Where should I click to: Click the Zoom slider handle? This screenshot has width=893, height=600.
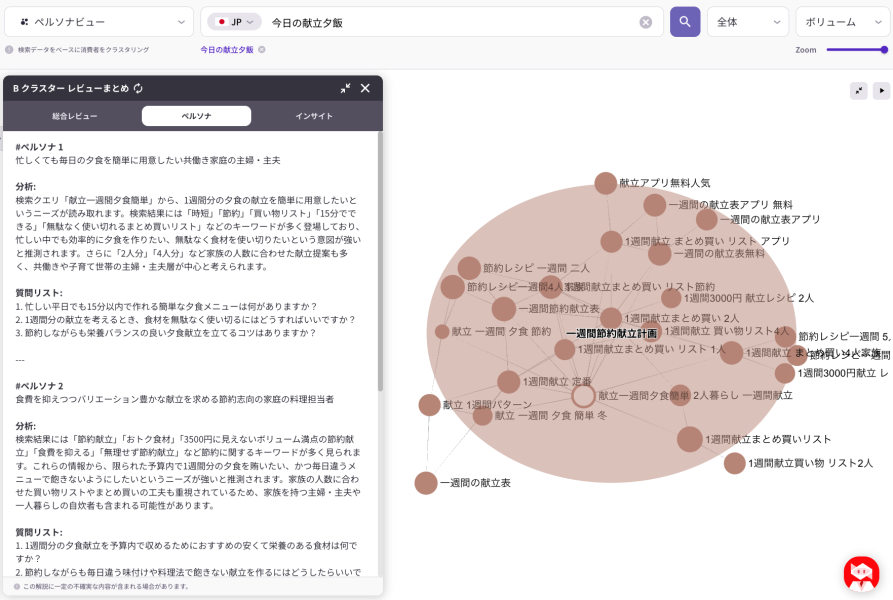point(884,49)
